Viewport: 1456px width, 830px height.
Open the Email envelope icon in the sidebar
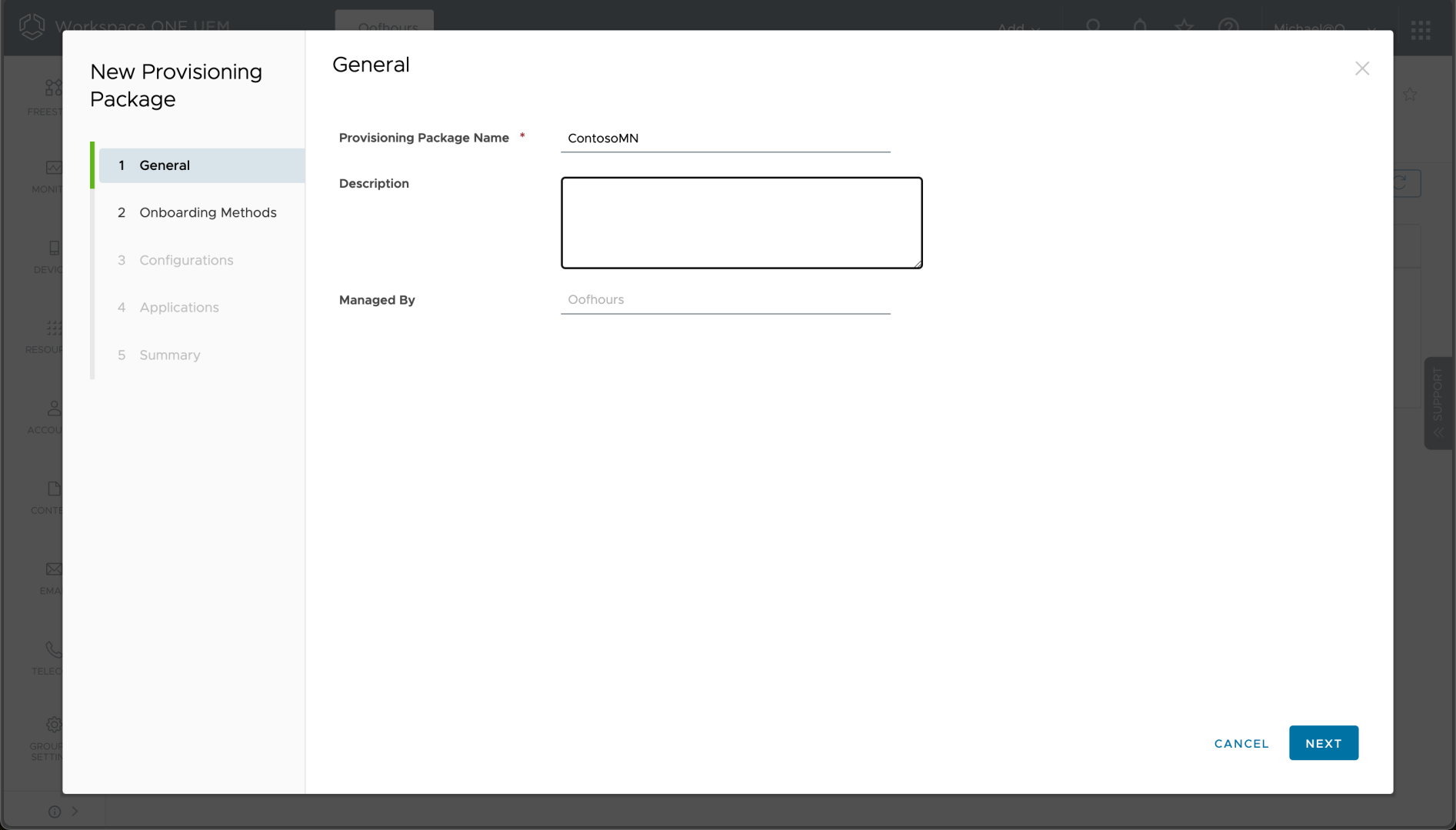click(53, 569)
